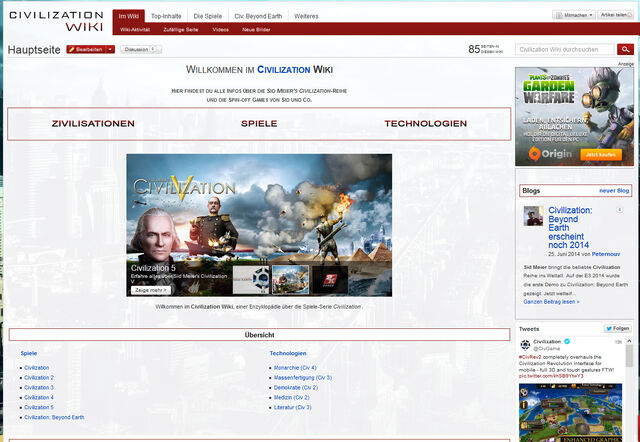Open the Beyond Earth blog post title

(570, 228)
